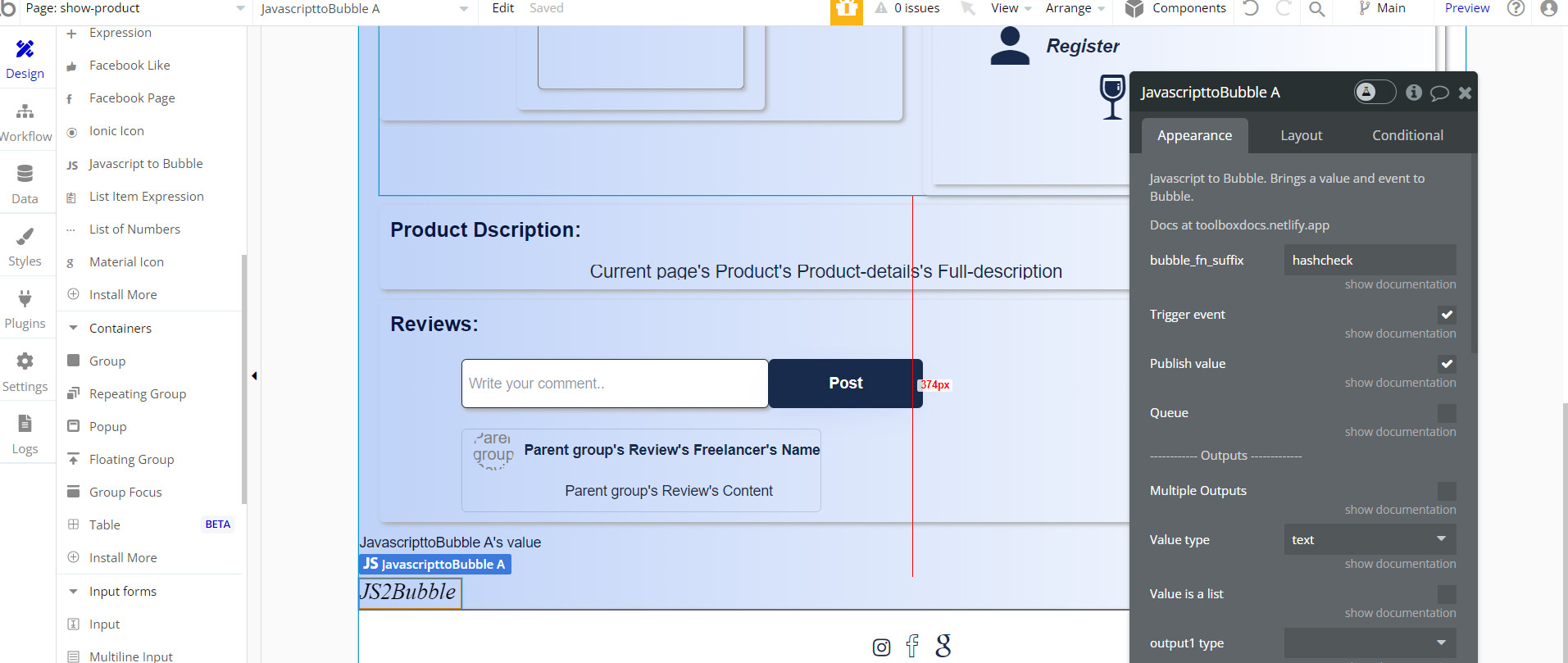Open the help question mark icon
The image size is (1568, 663).
(x=1516, y=8)
